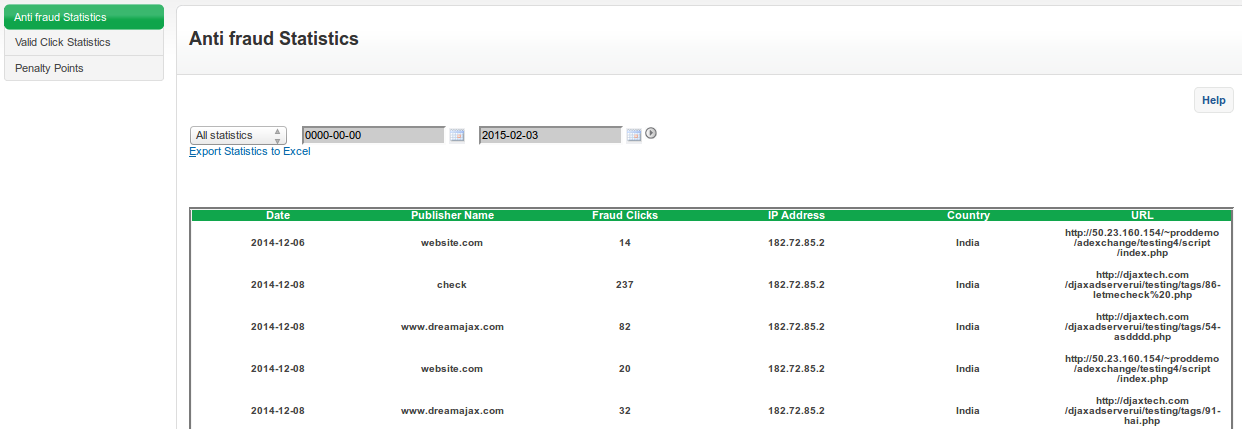Open the Valid Click Statistics menu item
The width and height of the screenshot is (1242, 429).
84,42
